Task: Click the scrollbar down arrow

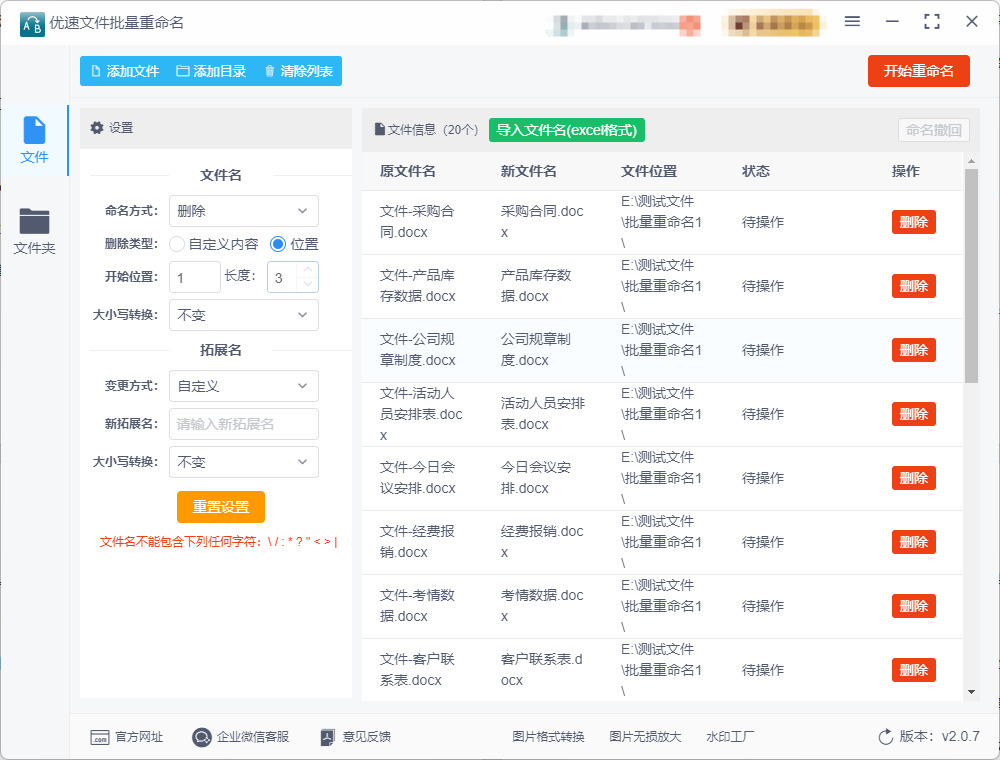Action: [x=971, y=692]
